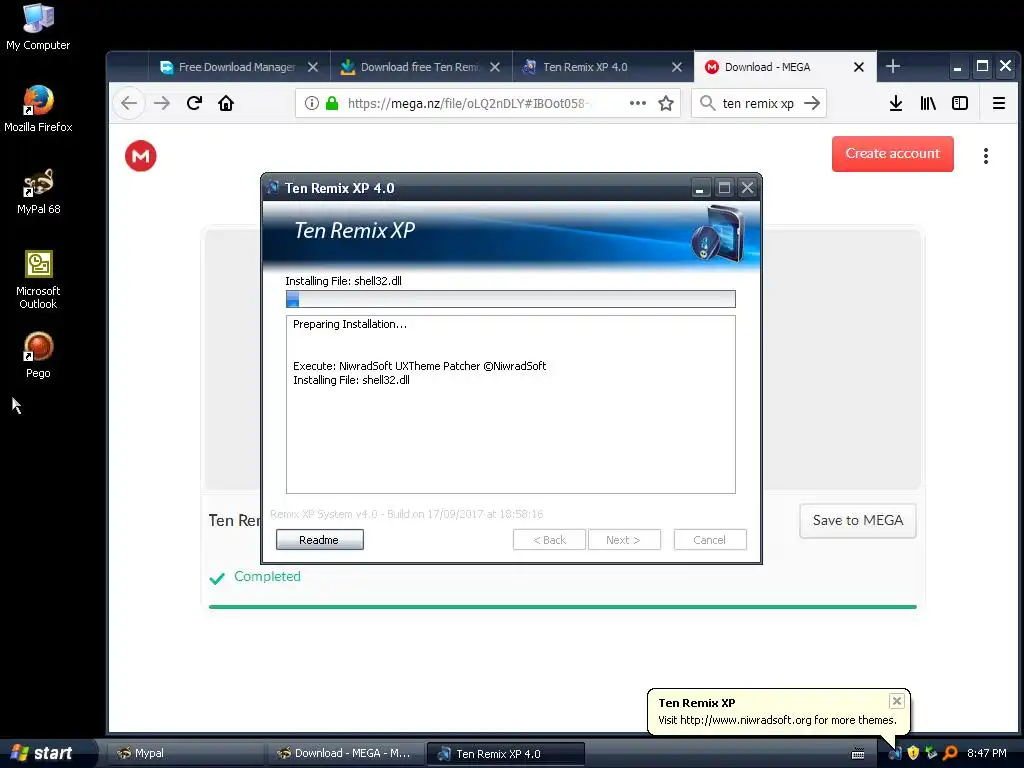Minimize the Ten Remix XP installer window
This screenshot has height=768, width=1024.
pyautogui.click(x=699, y=188)
